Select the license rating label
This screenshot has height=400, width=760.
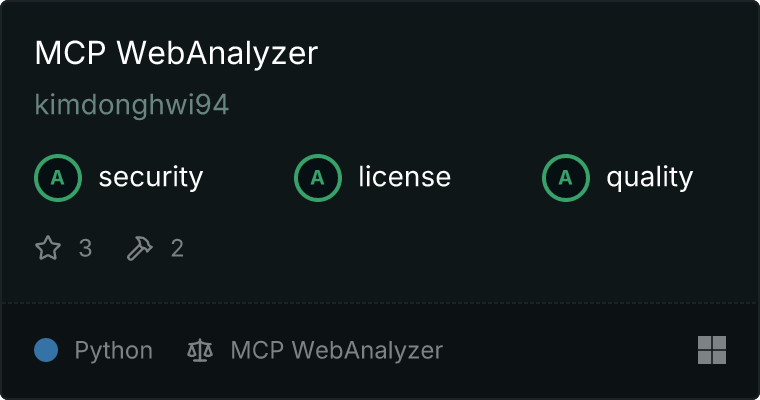coord(405,177)
